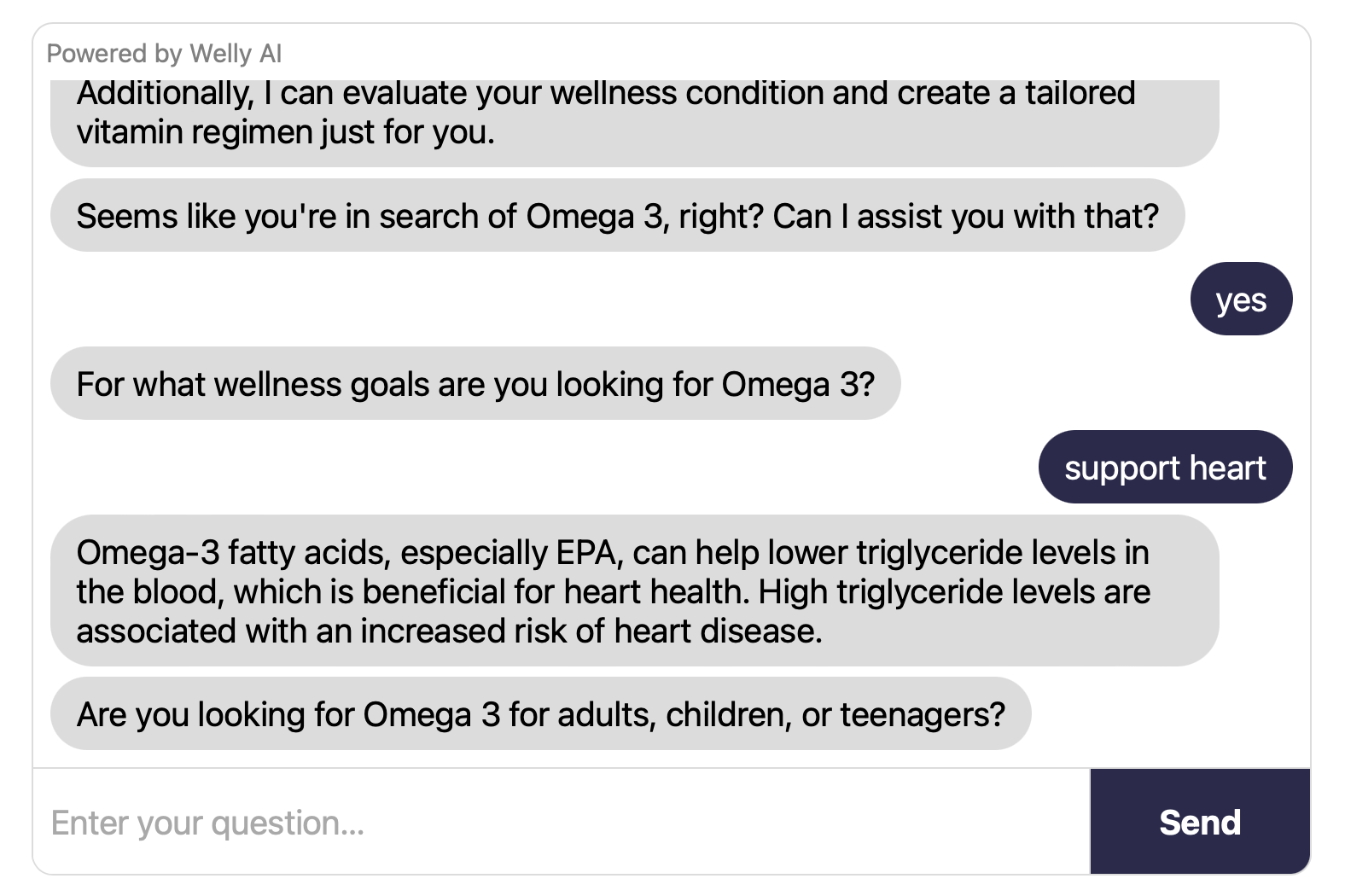Click the 'For what wellness goals' question bubble
Viewport: 1345px width, 896px height.
point(475,384)
